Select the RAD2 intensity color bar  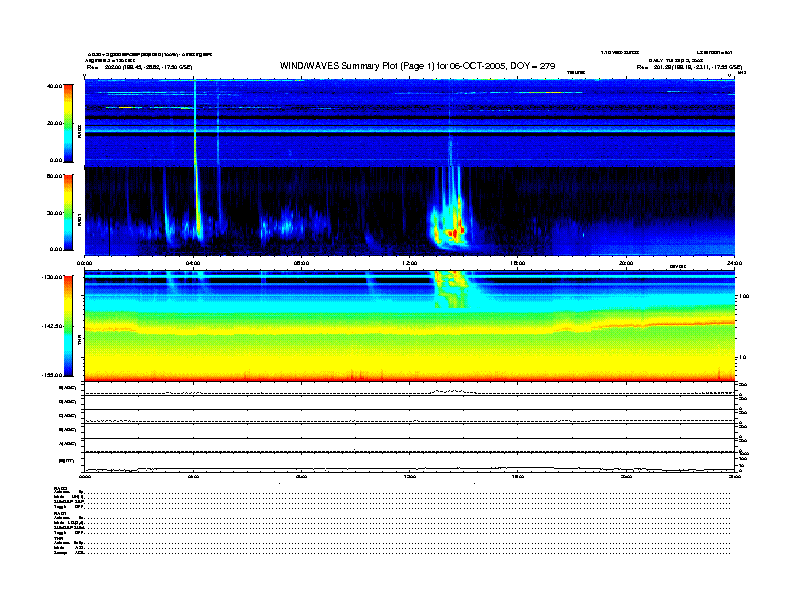coord(68,123)
